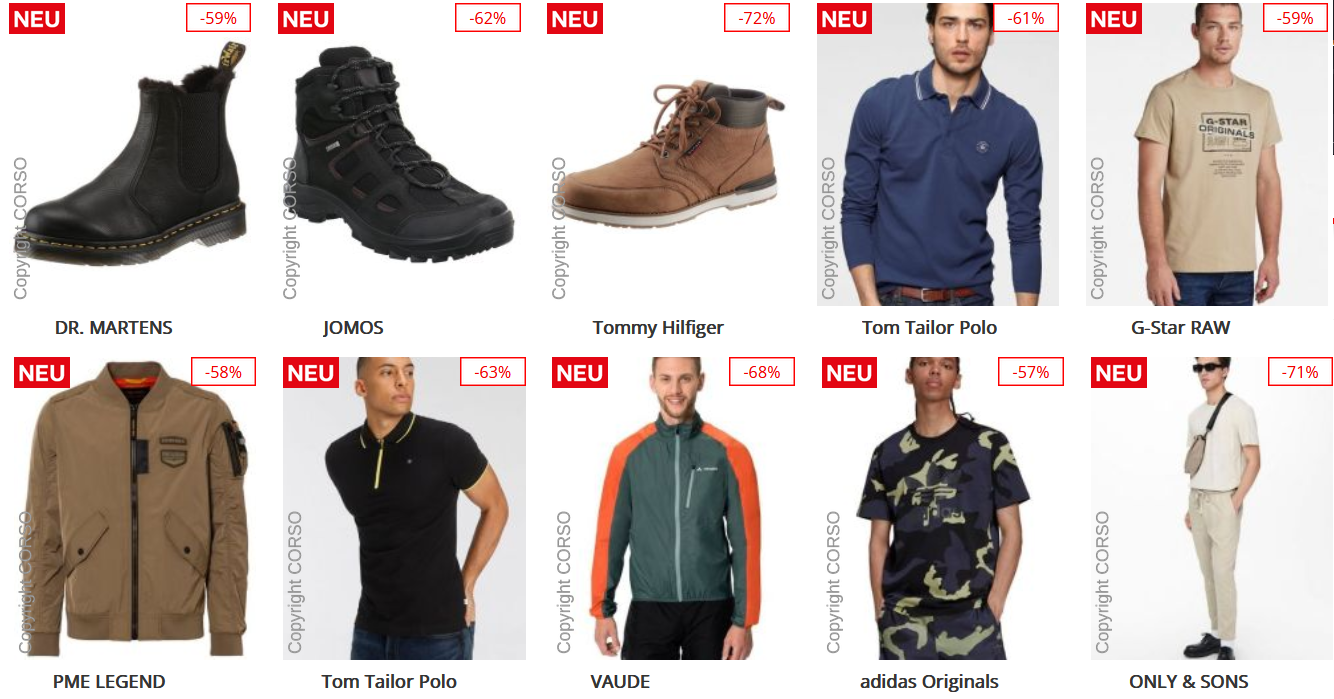Image resolution: width=1334 pixels, height=699 pixels.
Task: Click the PME LEGEND product name
Action: click(109, 682)
